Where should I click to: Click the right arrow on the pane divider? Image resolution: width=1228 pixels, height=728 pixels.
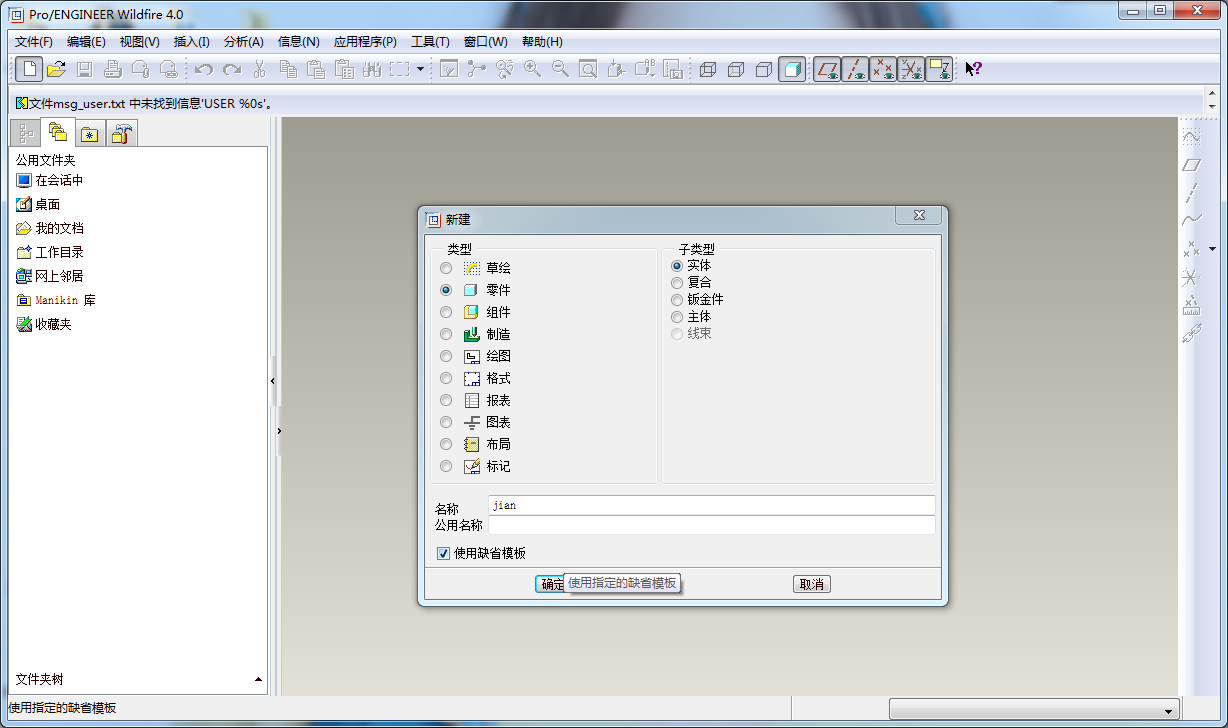click(x=279, y=431)
